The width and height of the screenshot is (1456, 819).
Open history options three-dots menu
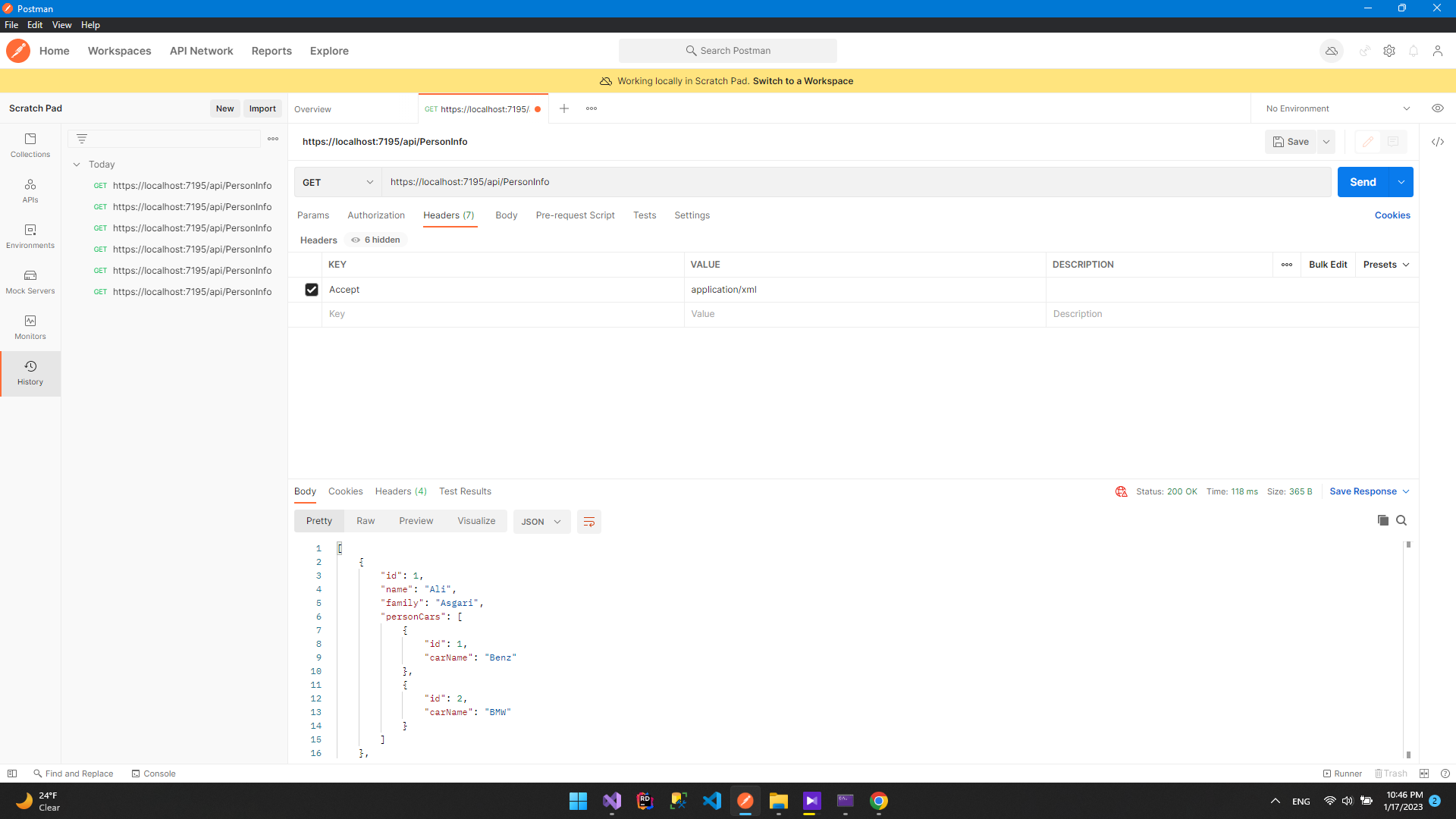tap(273, 139)
